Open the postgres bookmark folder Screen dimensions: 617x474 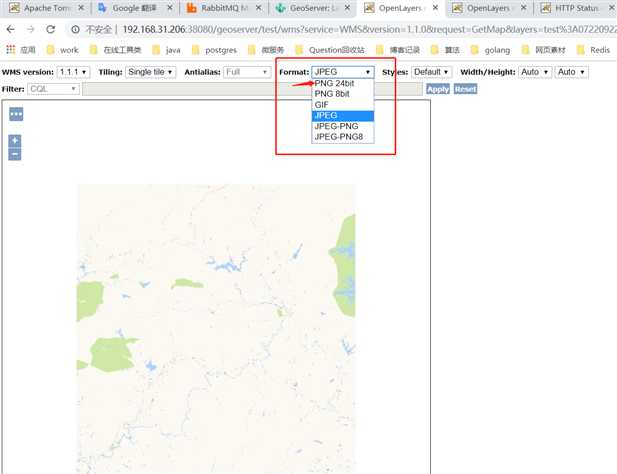click(214, 50)
